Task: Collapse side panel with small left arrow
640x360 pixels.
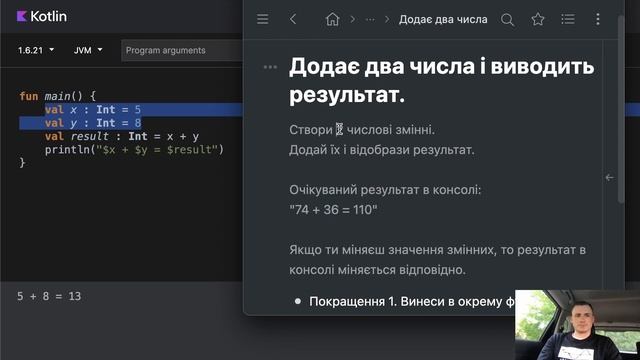Action: click(x=609, y=177)
